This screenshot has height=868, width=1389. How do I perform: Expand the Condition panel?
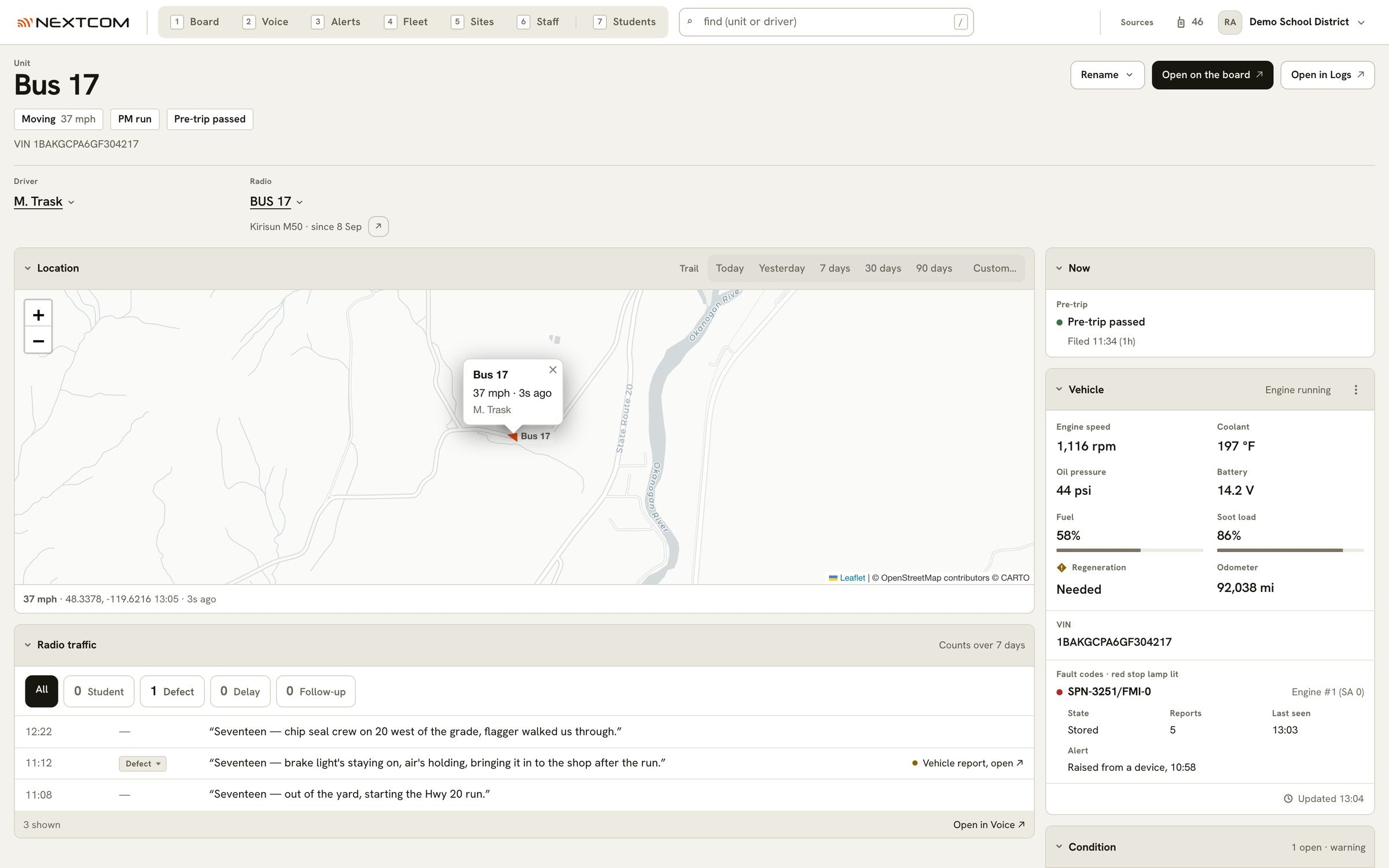[1059, 847]
